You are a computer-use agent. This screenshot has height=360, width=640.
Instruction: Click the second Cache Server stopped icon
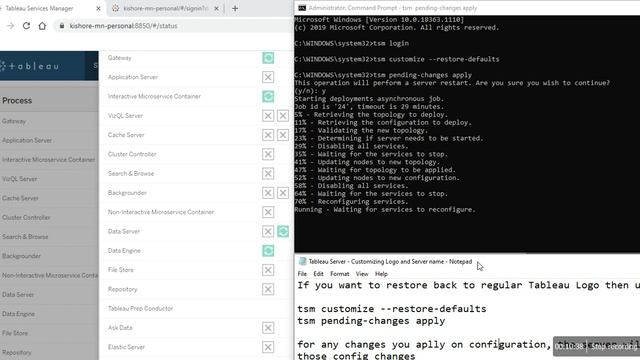coord(283,135)
